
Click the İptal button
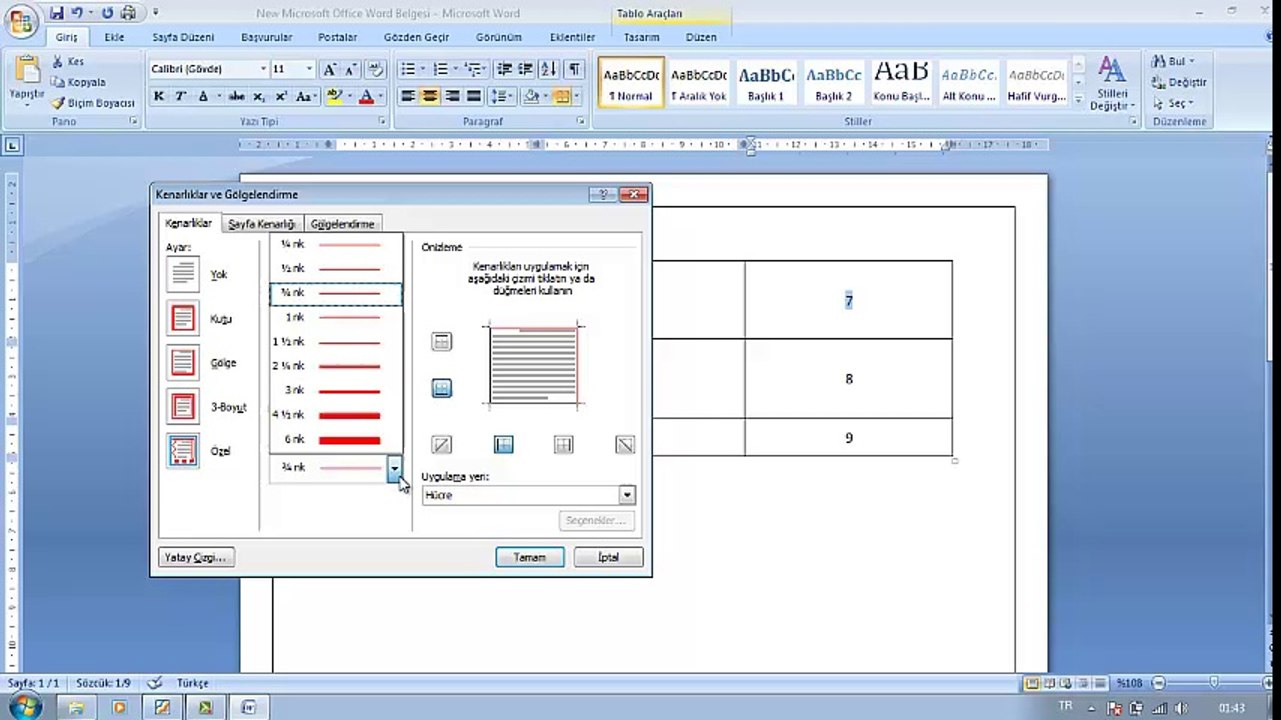click(x=608, y=557)
